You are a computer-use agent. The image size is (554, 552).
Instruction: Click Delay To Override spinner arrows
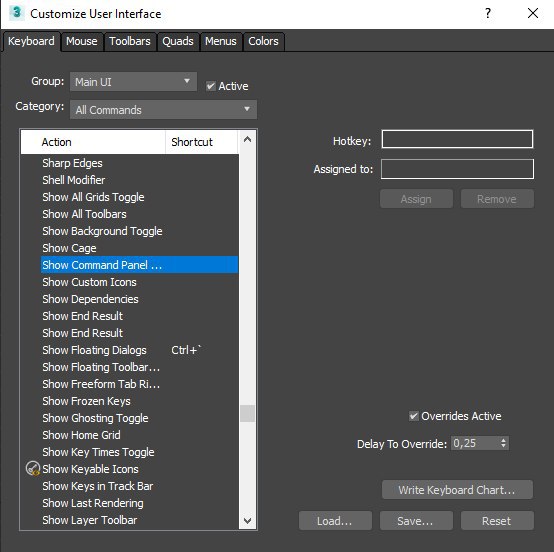(503, 443)
